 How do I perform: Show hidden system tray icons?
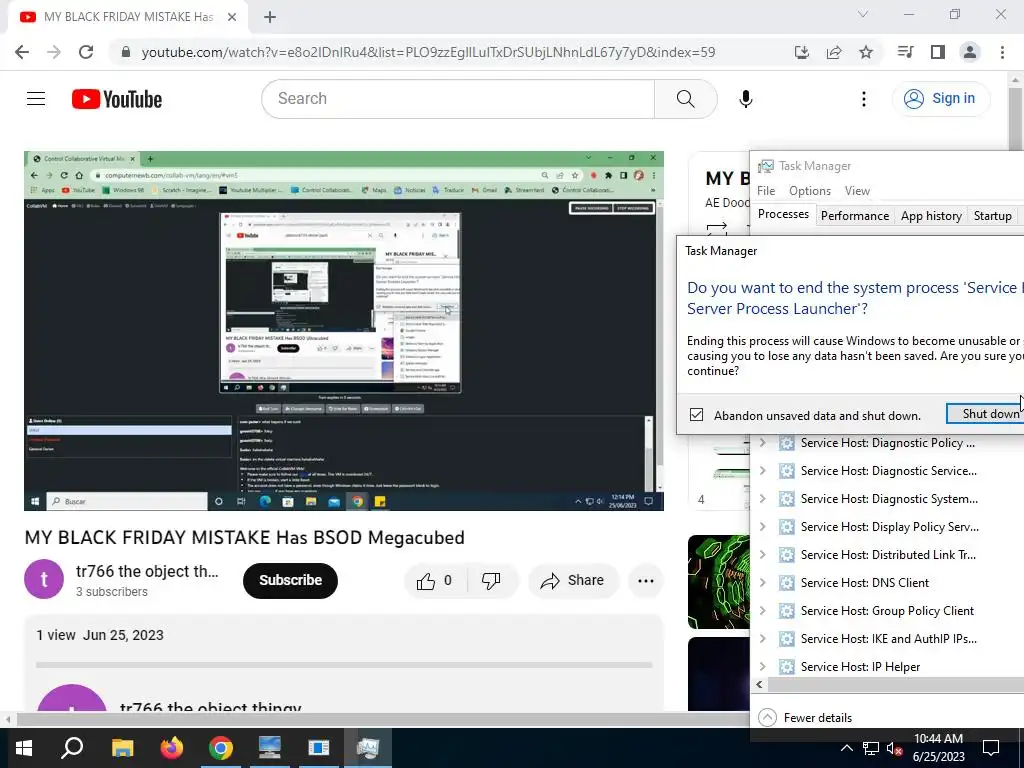pyautogui.click(x=846, y=748)
